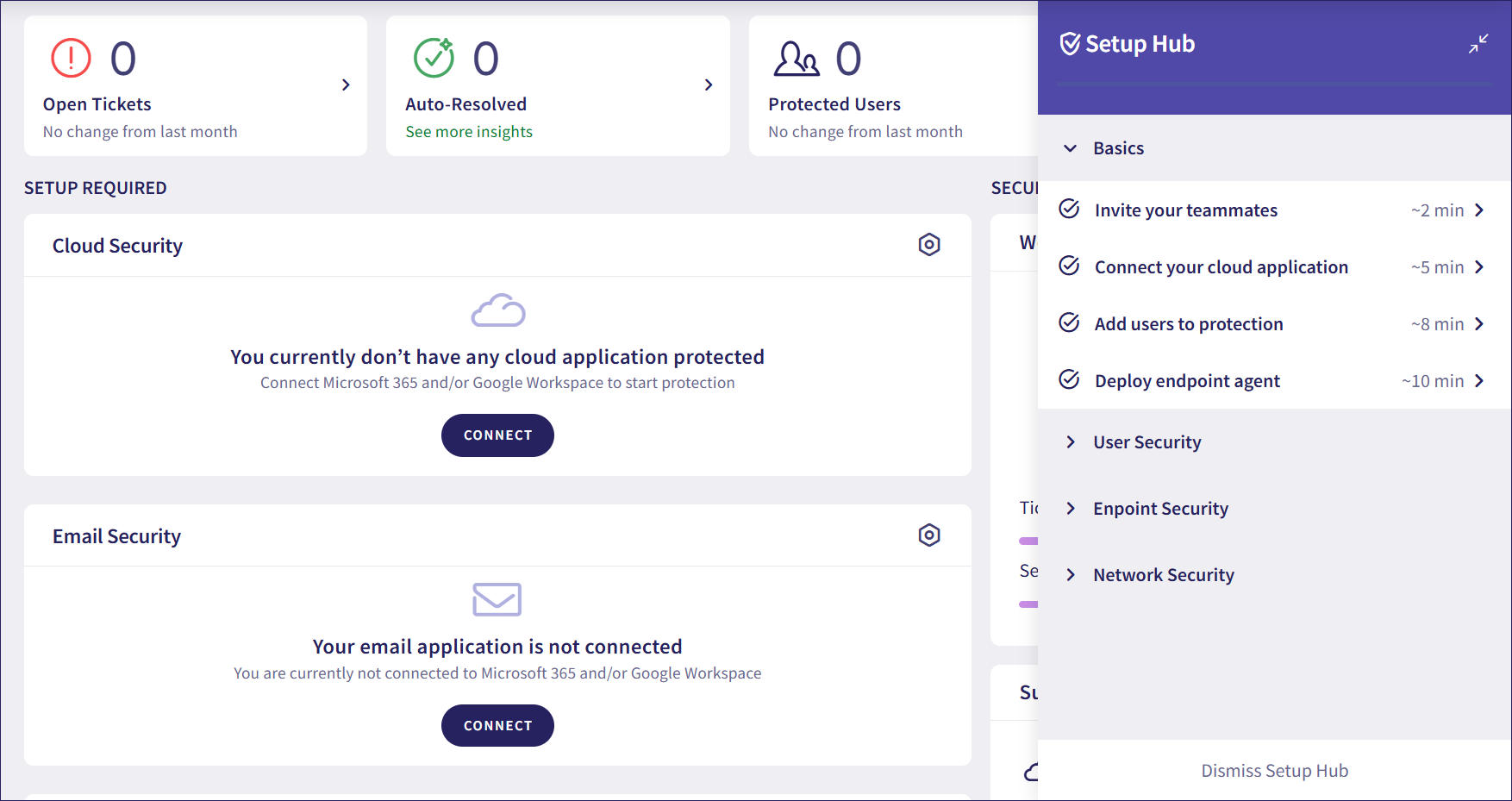Screen dimensions: 1512x801
Task: Click the Setup Hub progress bar
Action: pyautogui.click(x=1273, y=84)
